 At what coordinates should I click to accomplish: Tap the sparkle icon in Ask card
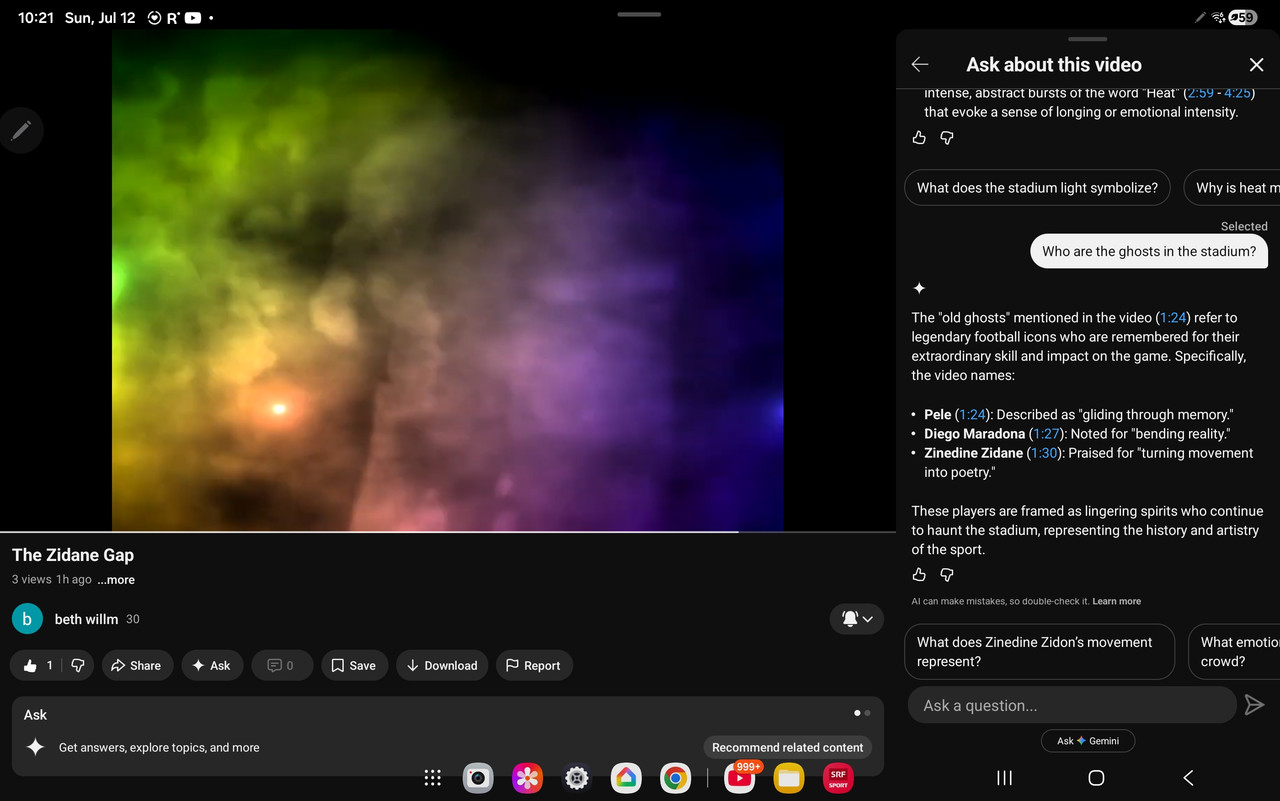[35, 747]
